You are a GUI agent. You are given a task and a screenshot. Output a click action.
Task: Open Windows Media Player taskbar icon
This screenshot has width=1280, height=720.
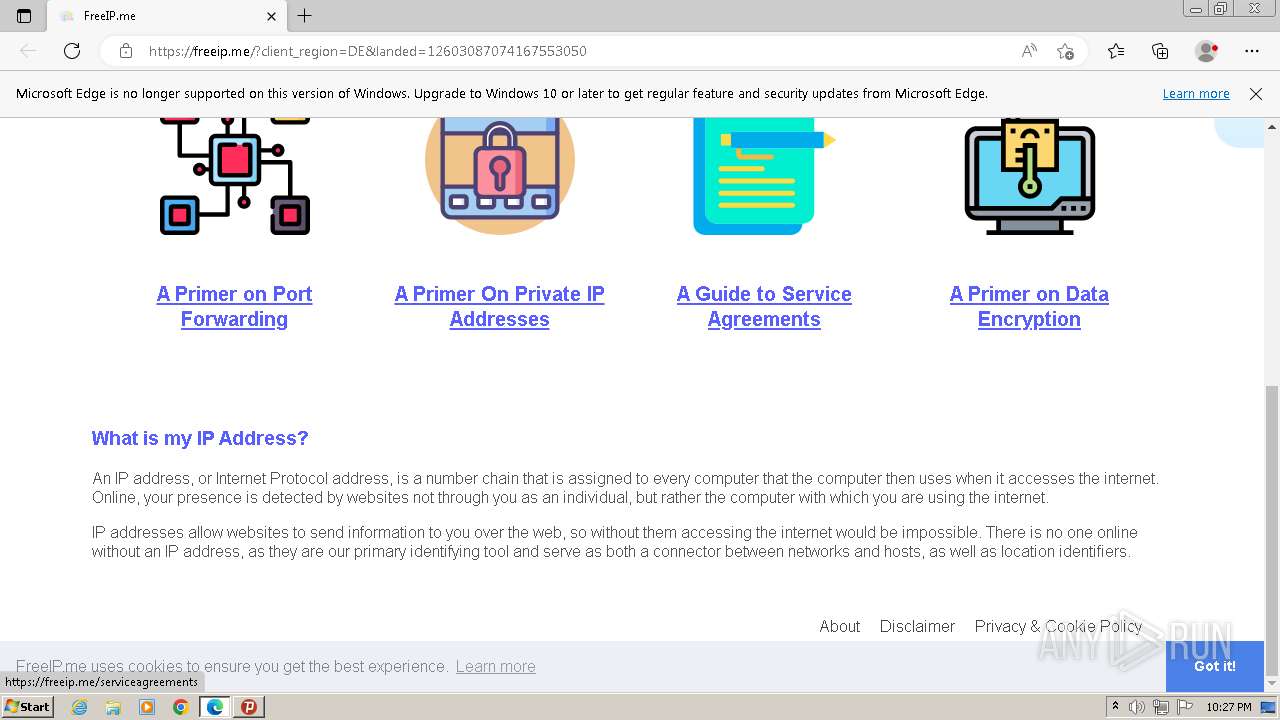(147, 706)
